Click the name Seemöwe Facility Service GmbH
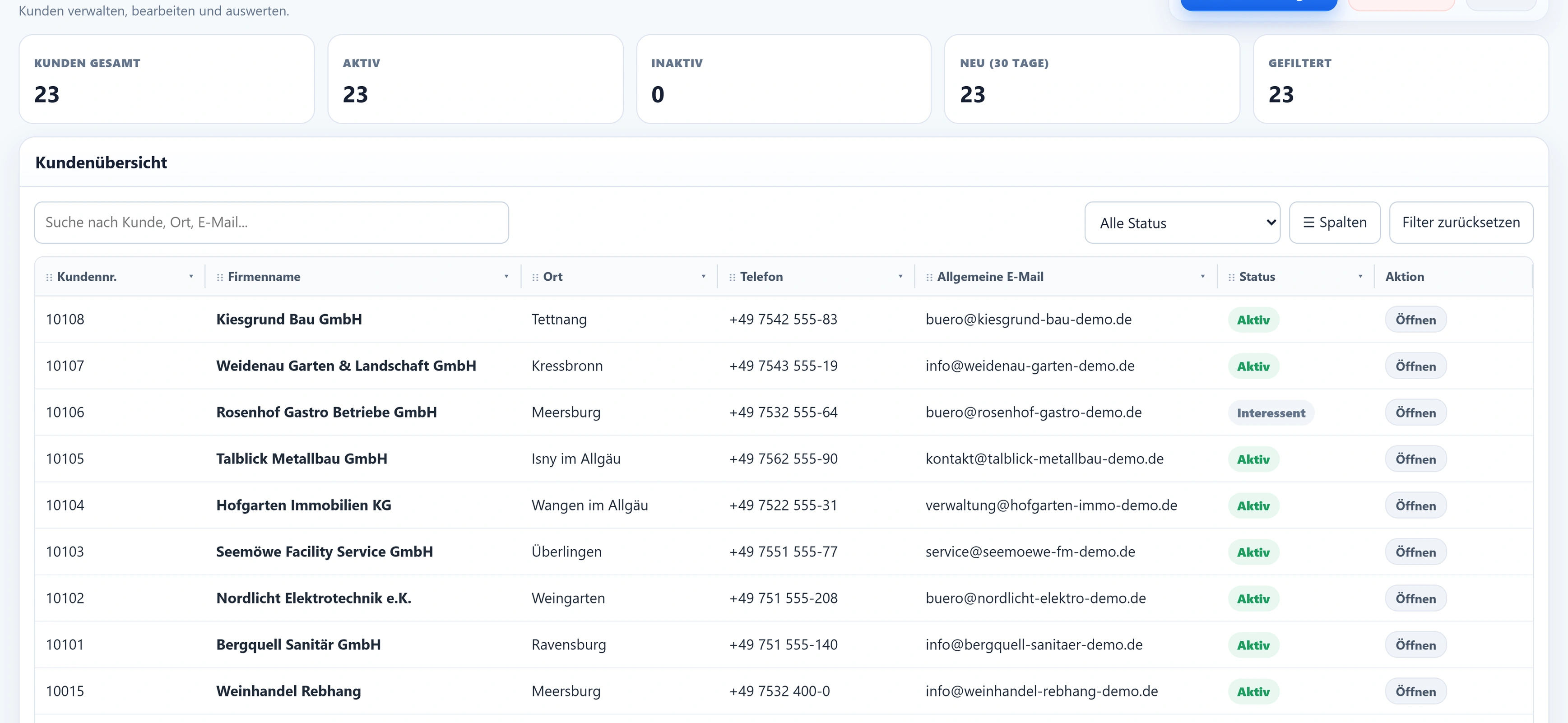1568x723 pixels. coord(325,552)
